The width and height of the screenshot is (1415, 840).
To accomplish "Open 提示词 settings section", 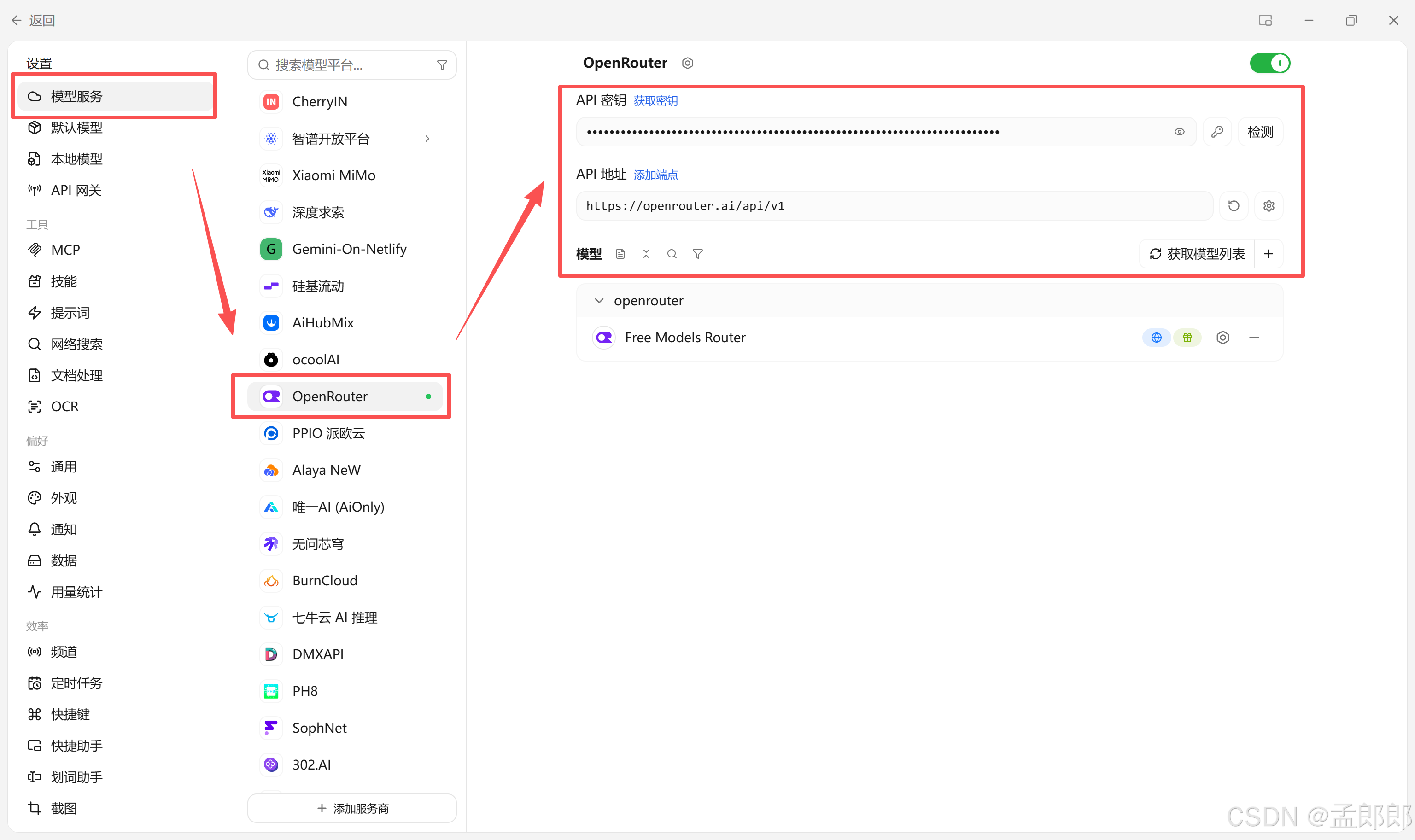I will [115, 313].
